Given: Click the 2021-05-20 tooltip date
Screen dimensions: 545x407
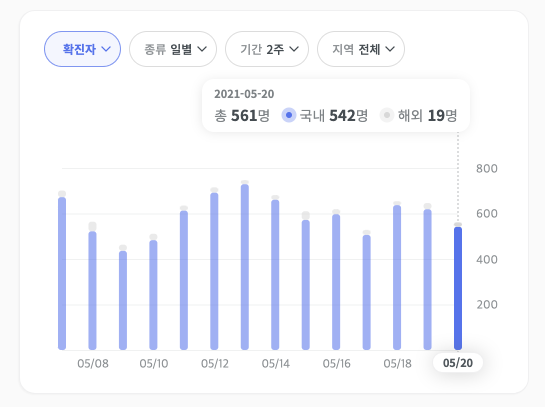Looking at the screenshot, I should click(x=244, y=94).
